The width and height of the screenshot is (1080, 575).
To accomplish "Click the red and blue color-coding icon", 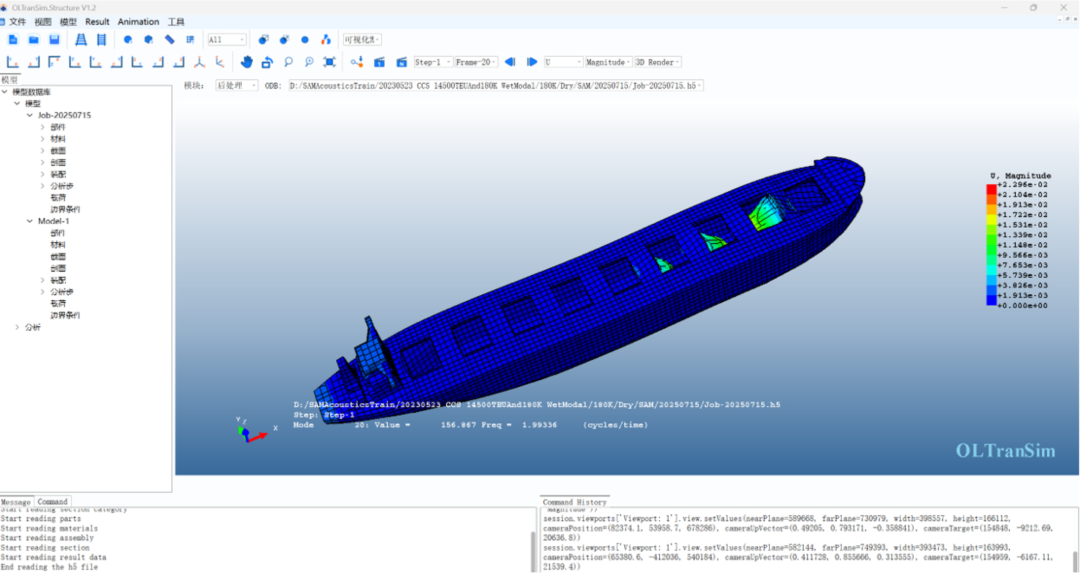I will (x=326, y=40).
